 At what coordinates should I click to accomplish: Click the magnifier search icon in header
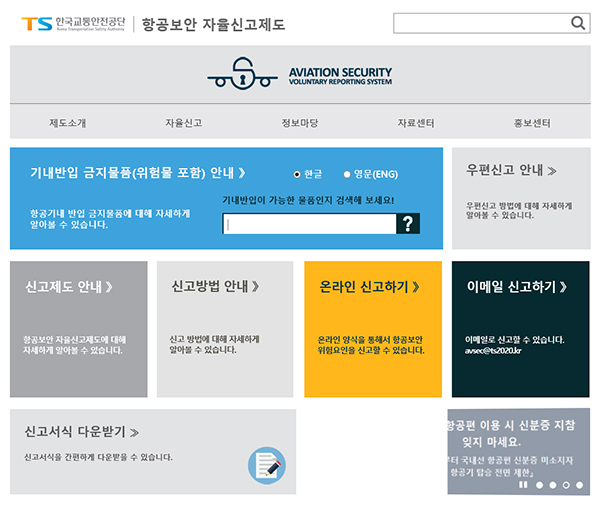coord(578,23)
